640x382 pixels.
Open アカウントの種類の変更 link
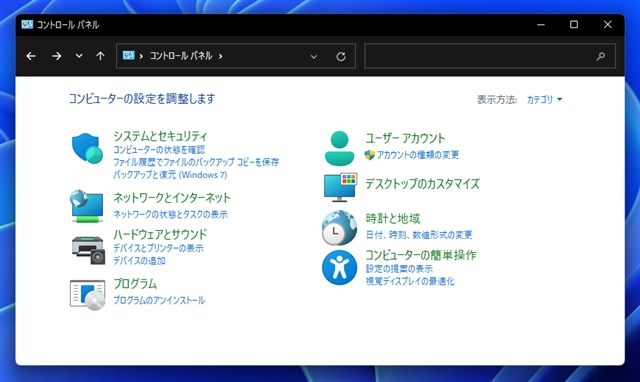coord(418,155)
